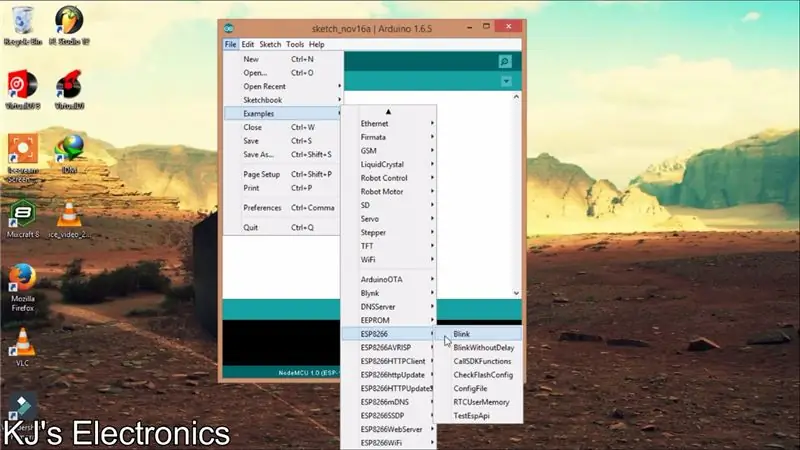
Task: Choose Close from the File menu
Action: (x=283, y=127)
